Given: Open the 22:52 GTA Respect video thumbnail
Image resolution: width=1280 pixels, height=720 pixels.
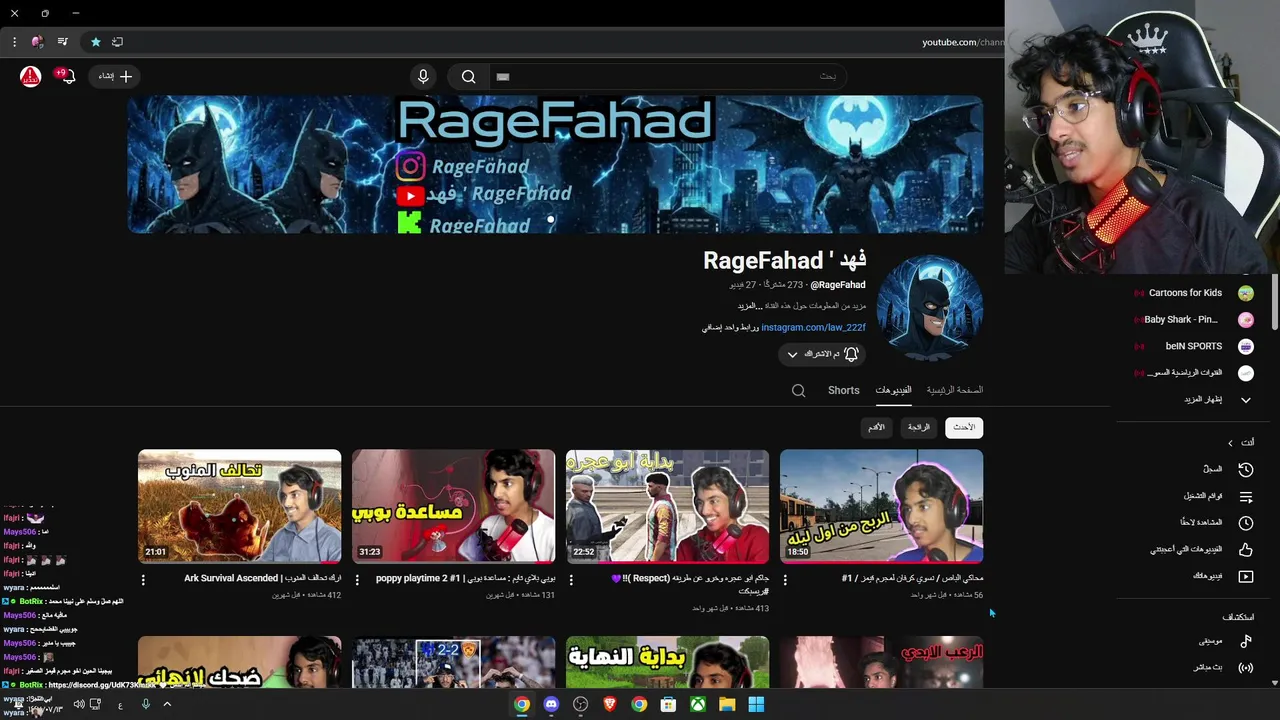Looking at the screenshot, I should tap(667, 506).
